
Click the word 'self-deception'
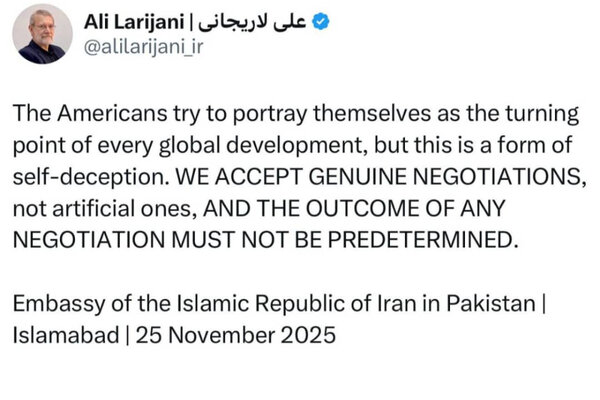pos(89,177)
